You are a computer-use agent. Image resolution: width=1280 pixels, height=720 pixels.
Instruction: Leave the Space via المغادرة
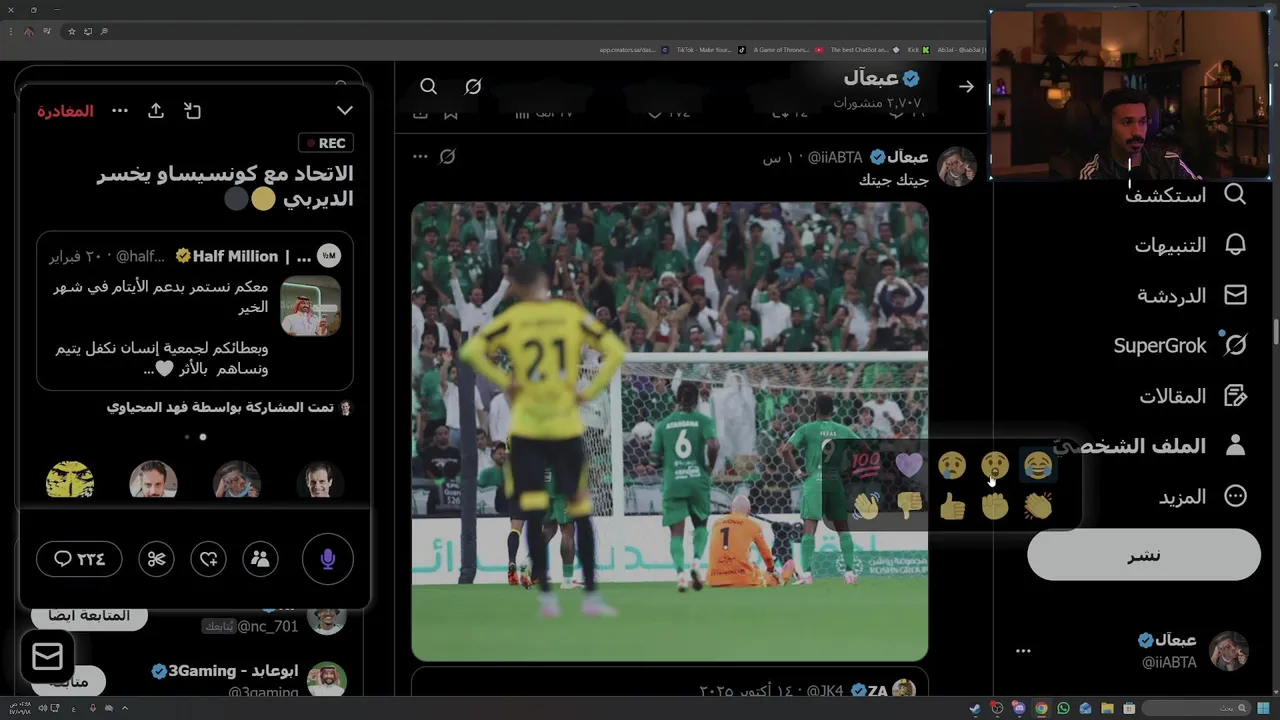66,111
